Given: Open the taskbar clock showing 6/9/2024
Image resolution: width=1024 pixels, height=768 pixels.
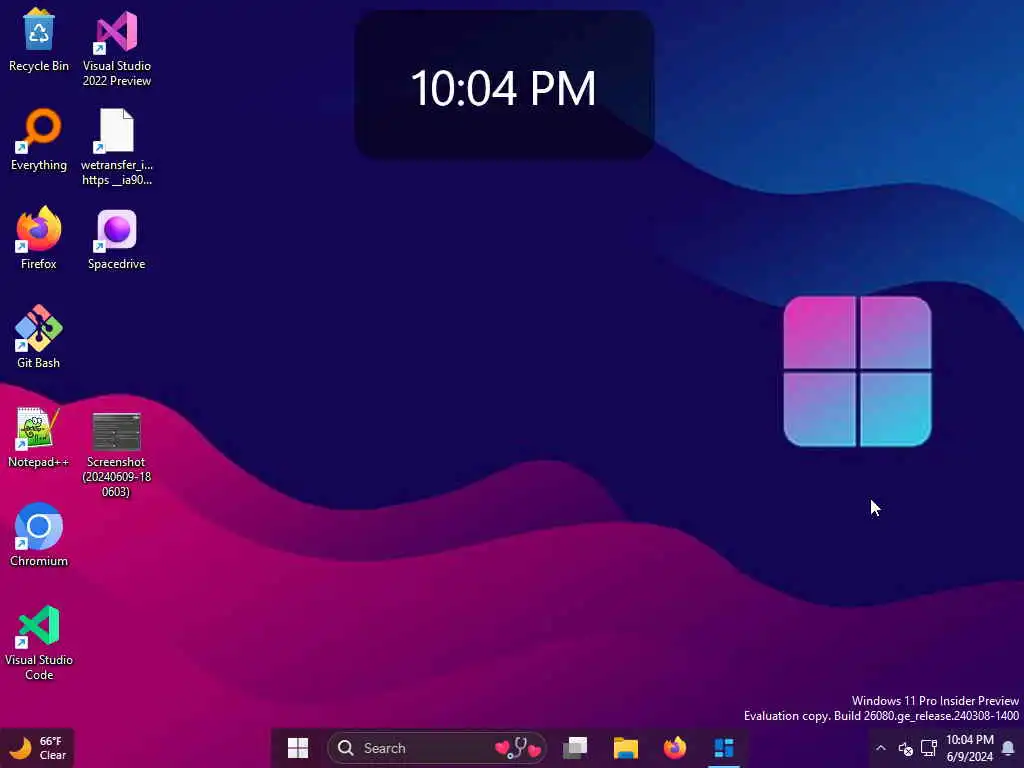Looking at the screenshot, I should (x=969, y=748).
